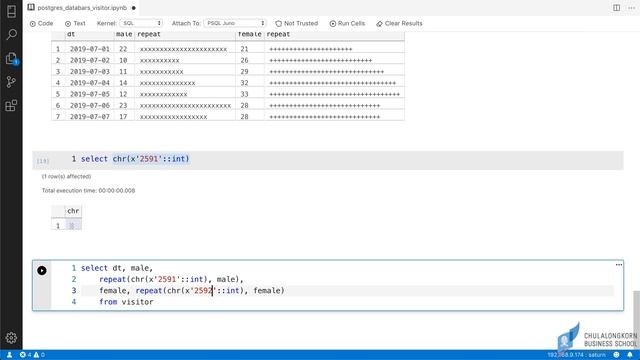Click the '(1 row(s) affected)' message
The height and width of the screenshot is (360, 640).
coord(66,176)
